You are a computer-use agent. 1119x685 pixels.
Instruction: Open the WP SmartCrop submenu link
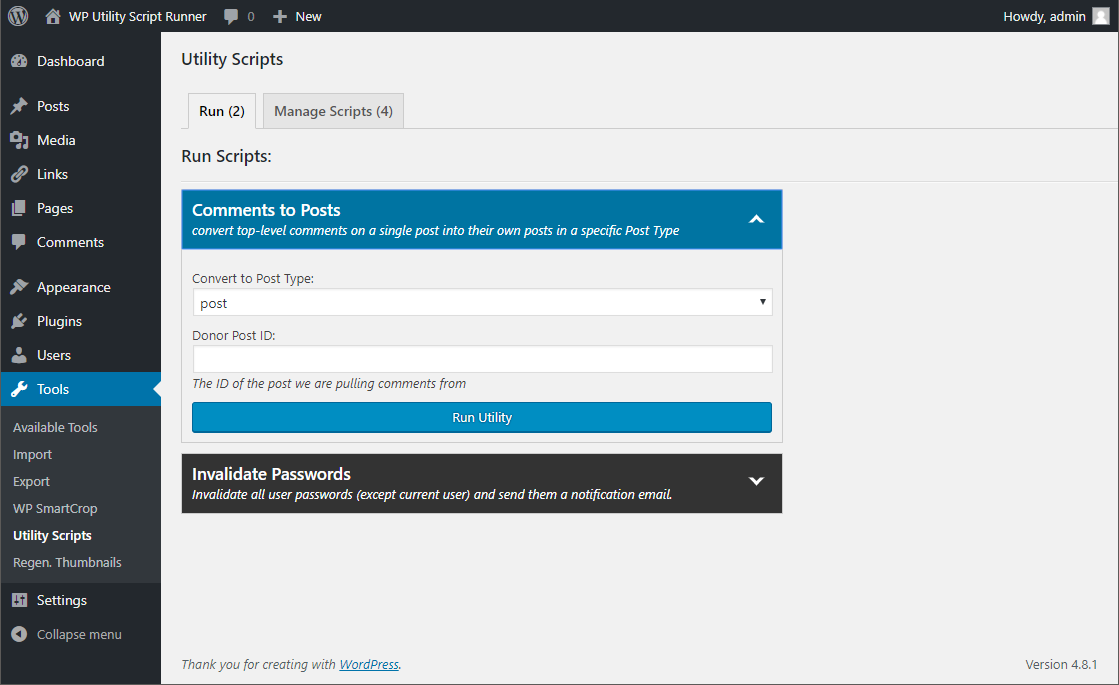click(55, 509)
